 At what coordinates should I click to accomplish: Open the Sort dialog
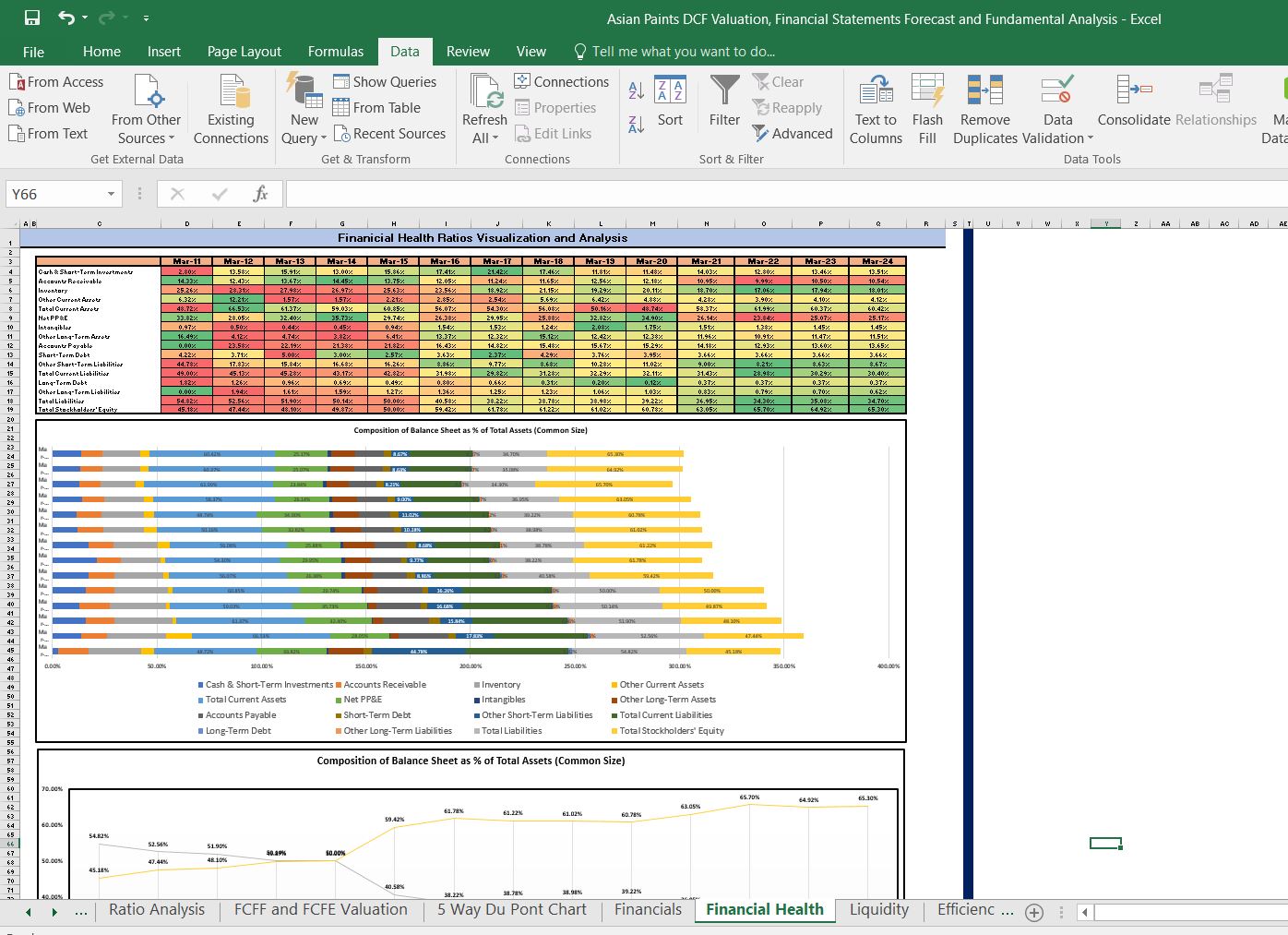pos(671,102)
